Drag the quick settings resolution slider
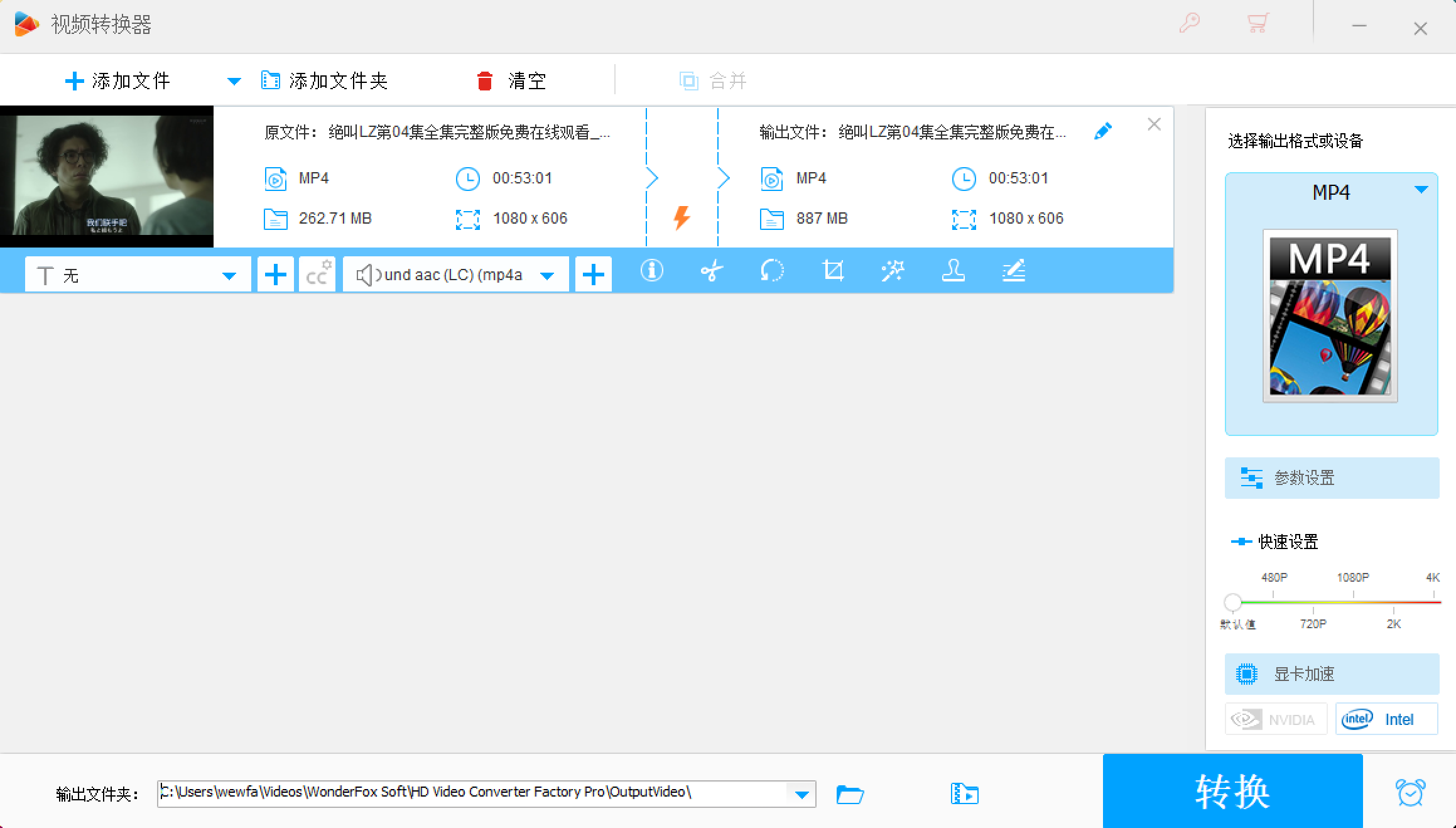The height and width of the screenshot is (828, 1456). [1232, 601]
